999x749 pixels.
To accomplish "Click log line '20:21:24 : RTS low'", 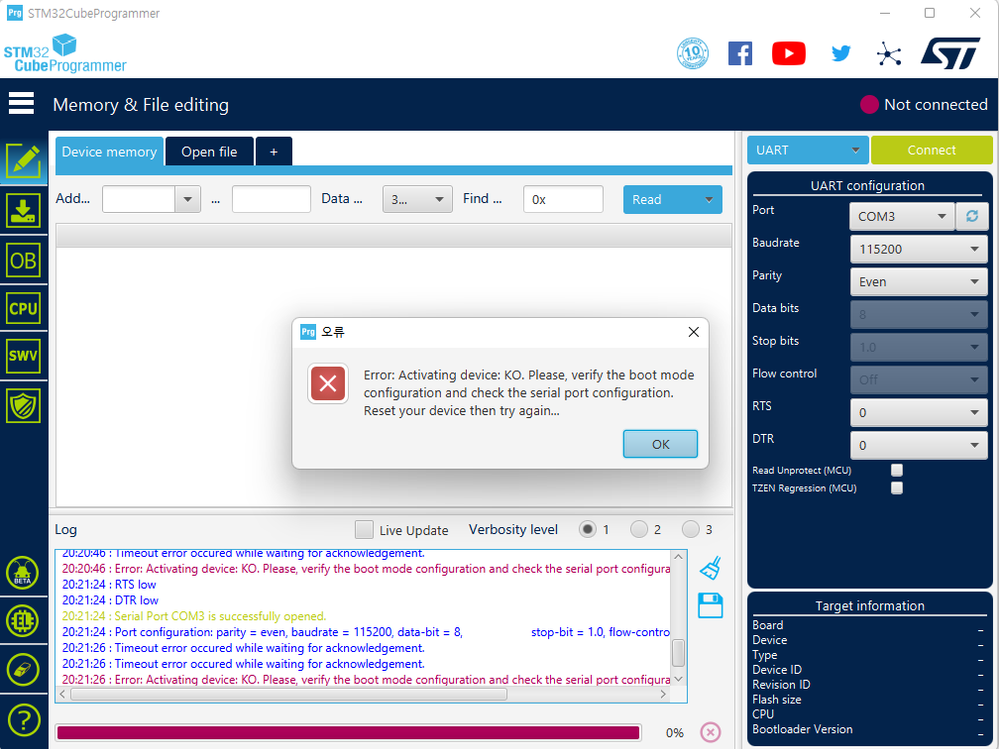I will pyautogui.click(x=109, y=584).
